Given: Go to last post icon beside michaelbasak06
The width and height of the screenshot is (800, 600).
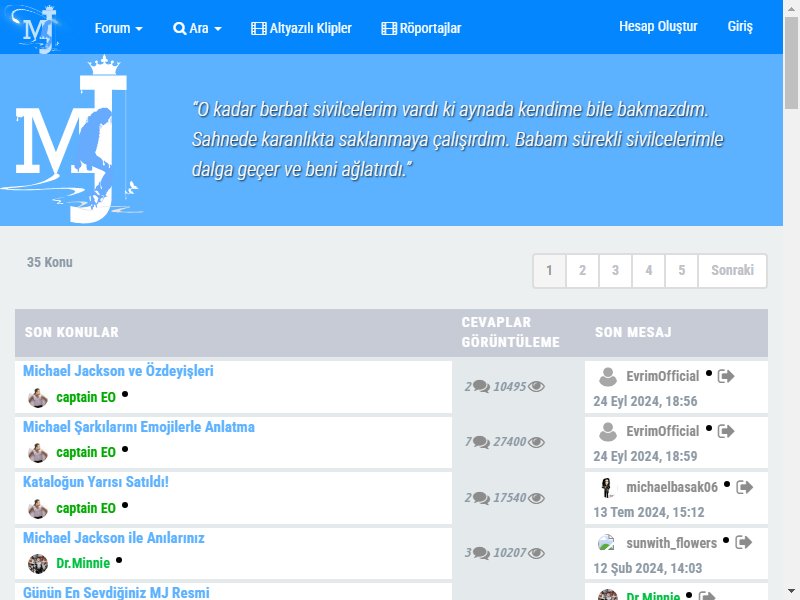Looking at the screenshot, I should point(744,488).
